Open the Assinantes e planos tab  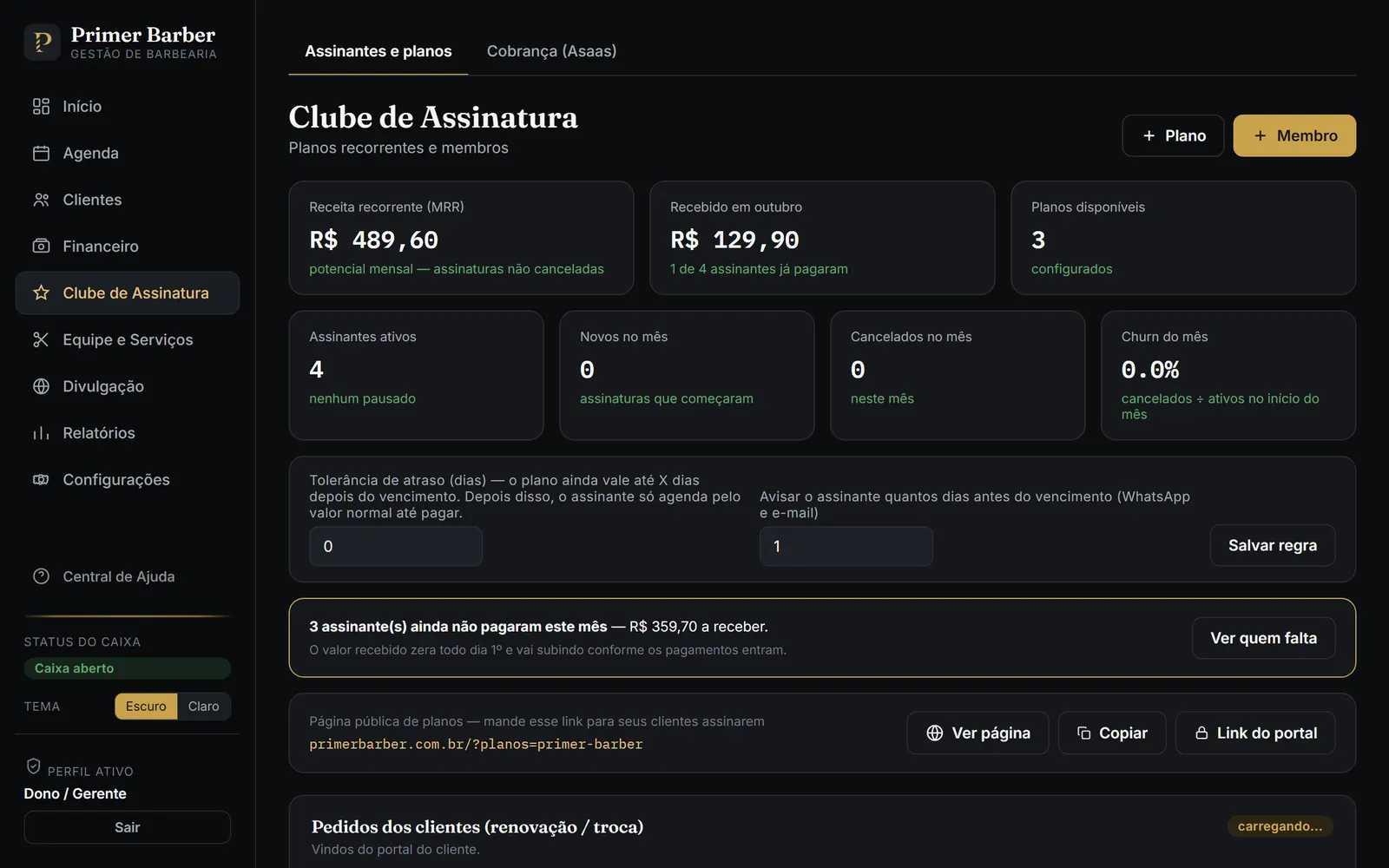(x=379, y=51)
